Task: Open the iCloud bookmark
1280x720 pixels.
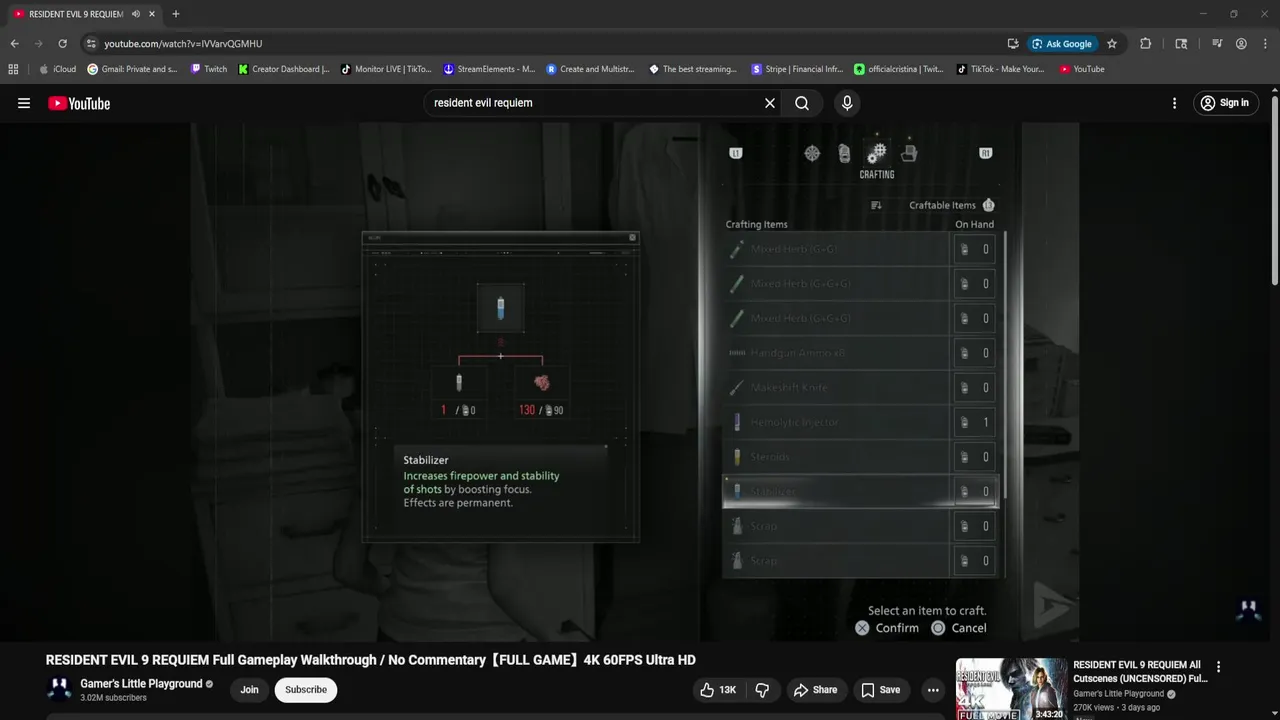Action: tap(58, 69)
